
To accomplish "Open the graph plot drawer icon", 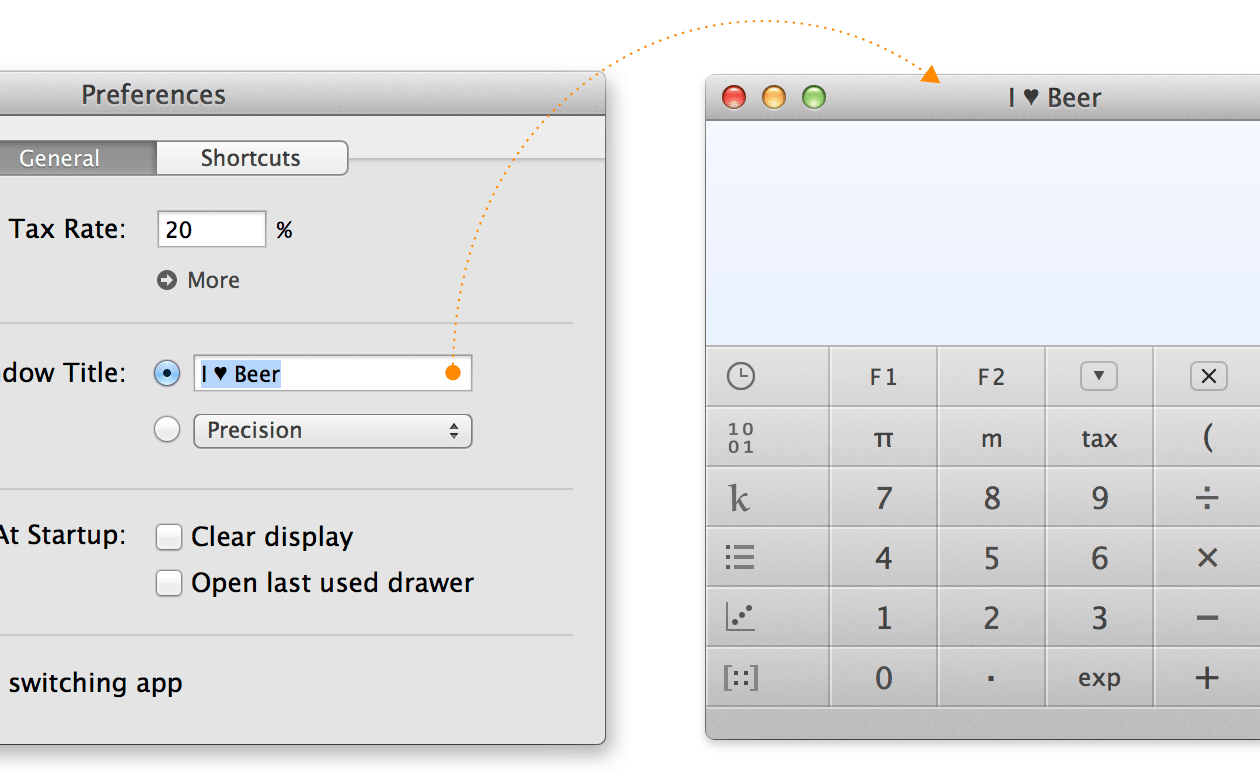I will (x=740, y=616).
